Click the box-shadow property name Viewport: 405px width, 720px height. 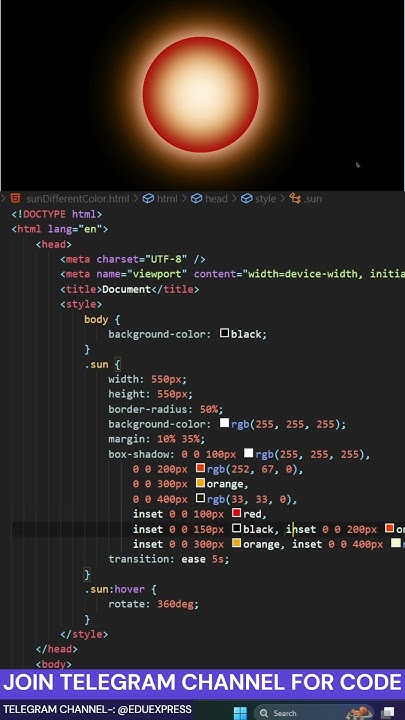(x=141, y=454)
